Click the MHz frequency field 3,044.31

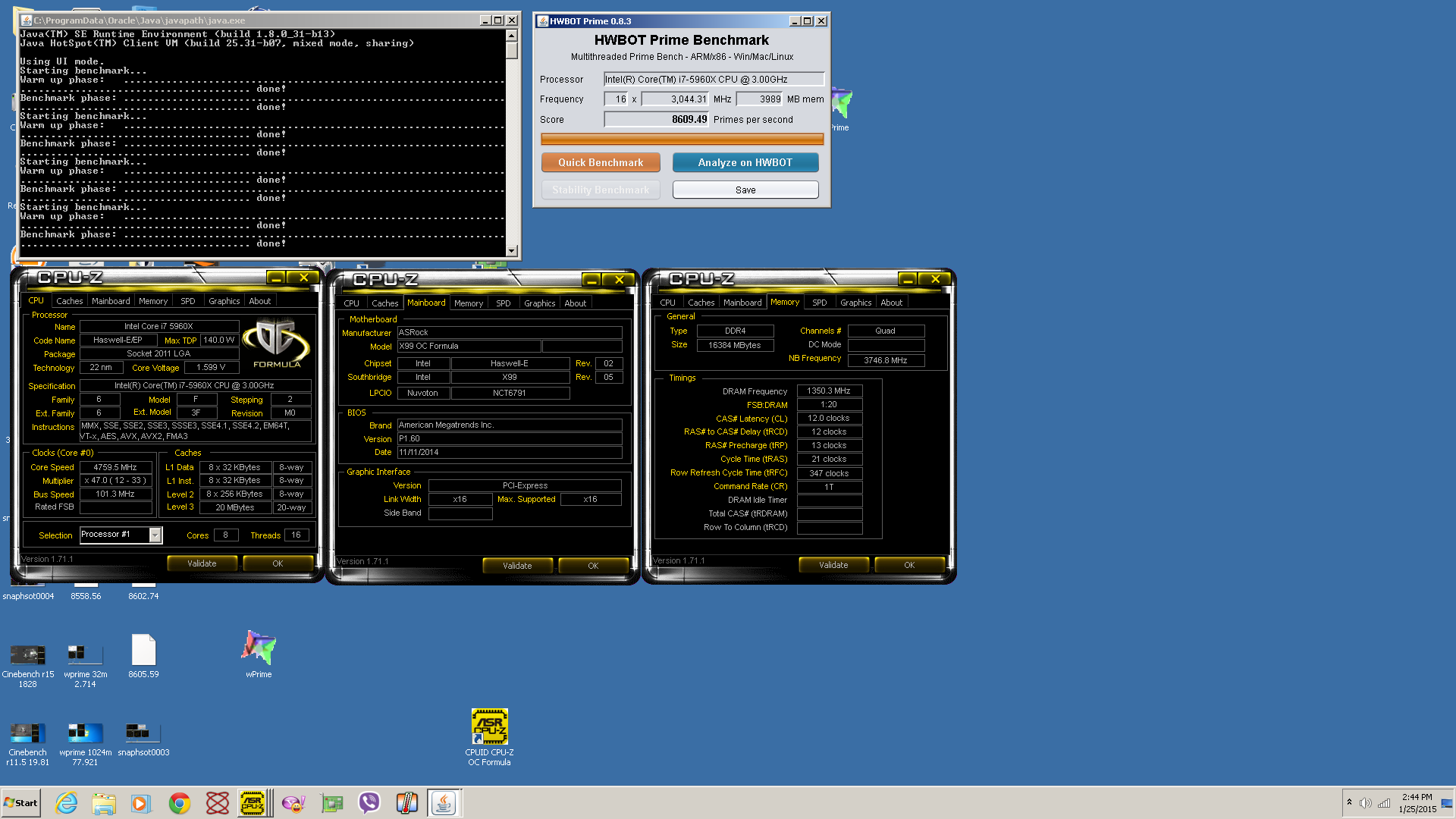tap(675, 99)
